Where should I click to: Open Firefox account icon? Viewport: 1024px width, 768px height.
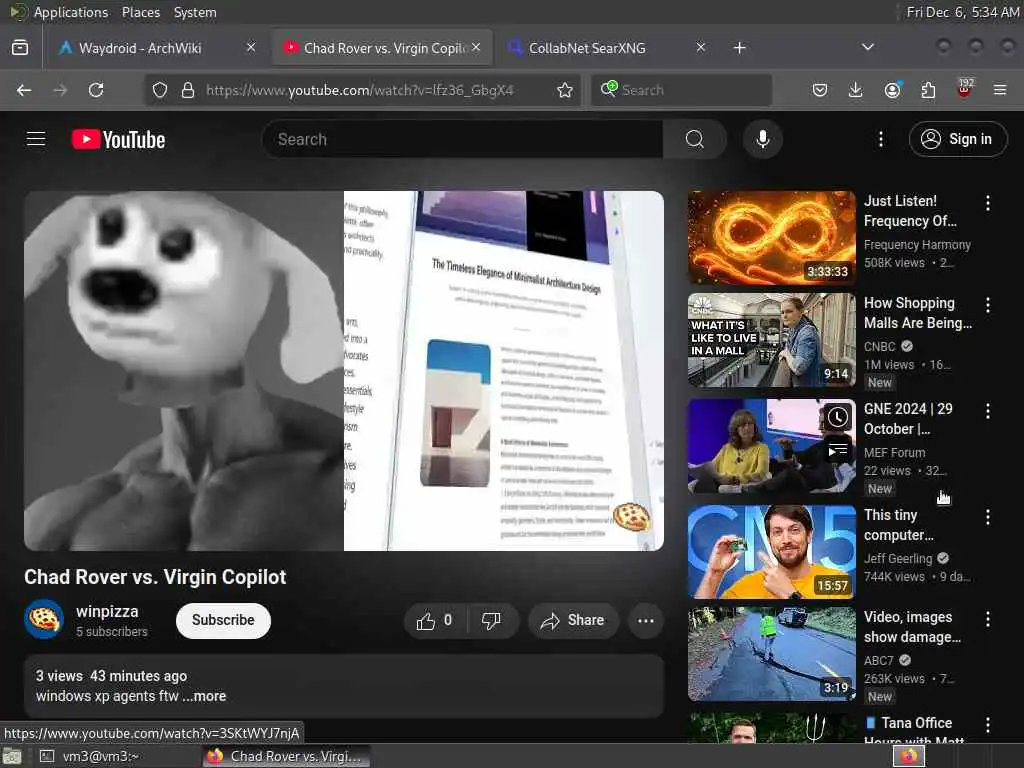[892, 90]
